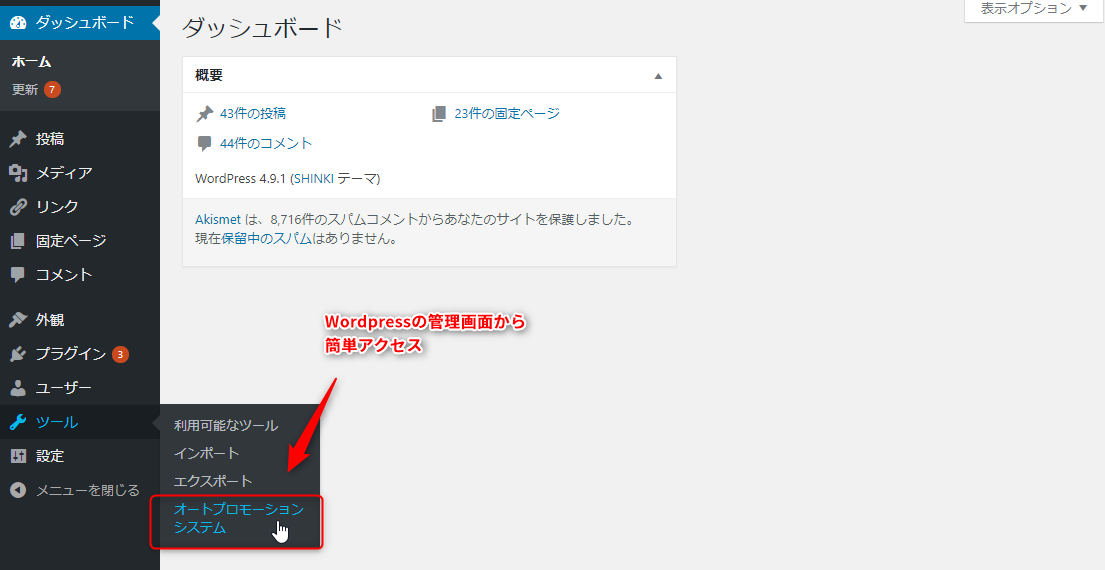Click the updates count badge 7
This screenshot has height=570, width=1105.
(52, 89)
